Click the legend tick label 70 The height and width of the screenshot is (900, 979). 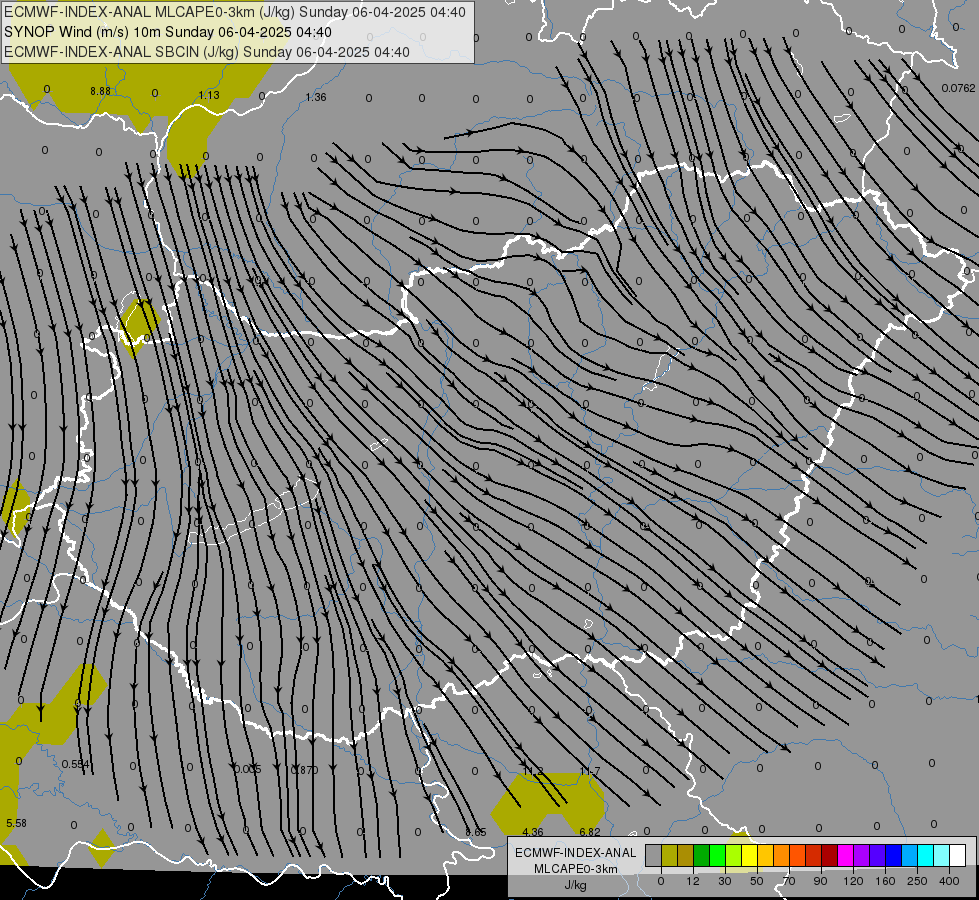(x=789, y=881)
